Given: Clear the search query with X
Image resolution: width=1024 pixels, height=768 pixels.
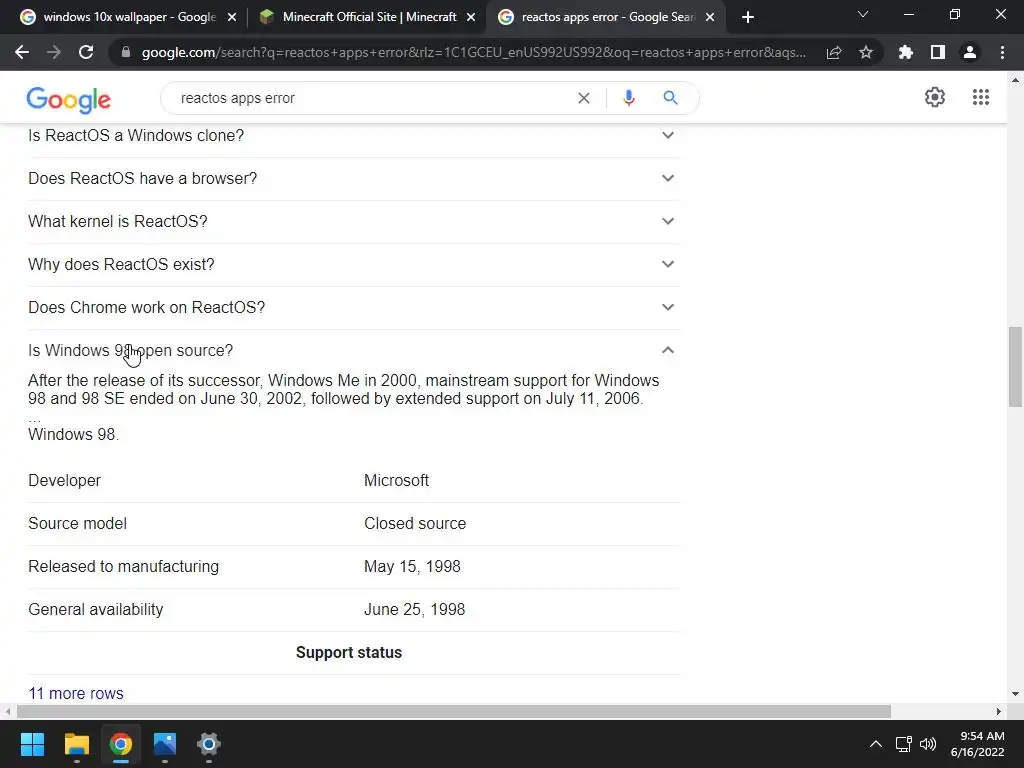Looking at the screenshot, I should click(x=584, y=98).
